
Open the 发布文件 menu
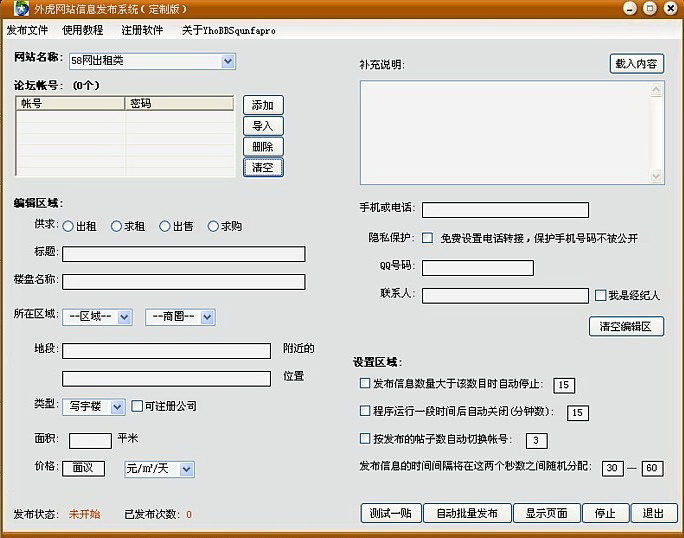27,30
